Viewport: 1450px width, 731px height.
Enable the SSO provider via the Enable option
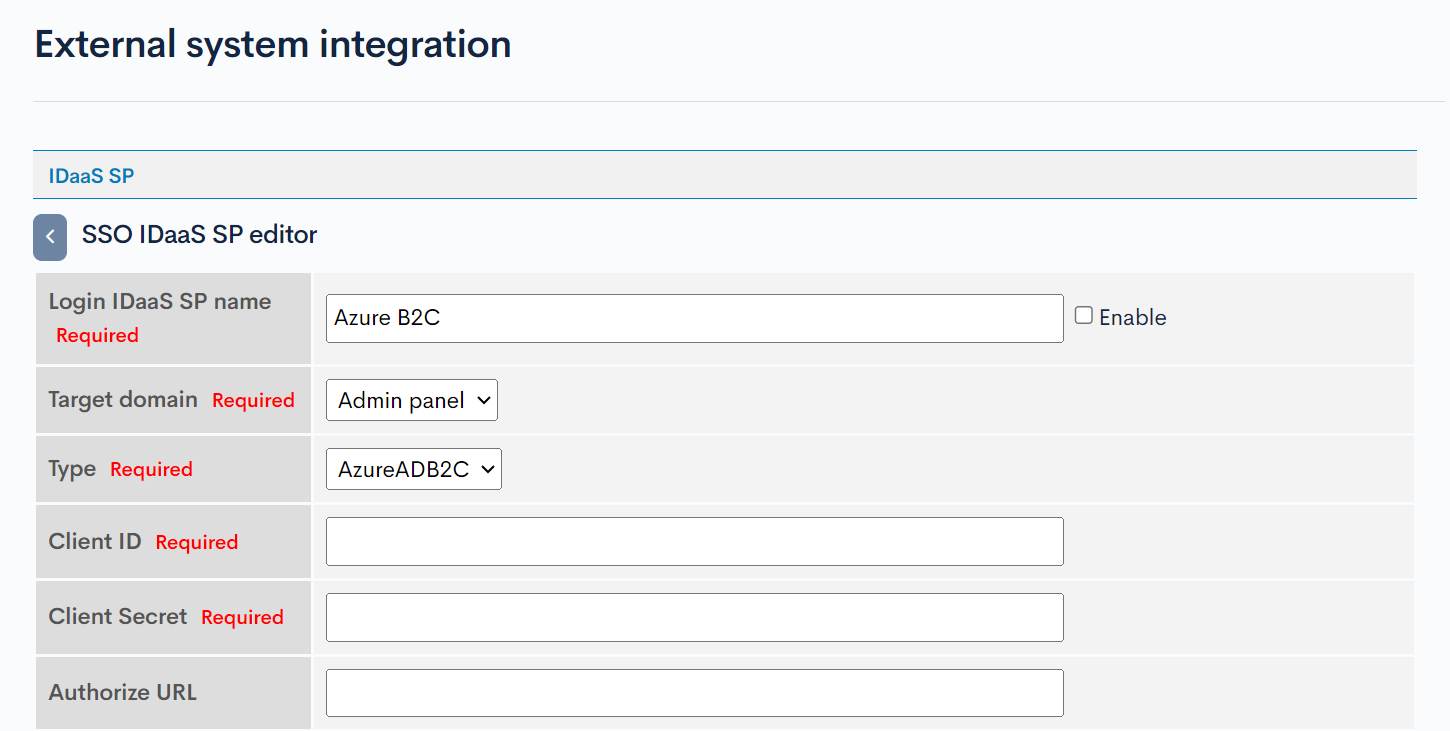[1083, 315]
